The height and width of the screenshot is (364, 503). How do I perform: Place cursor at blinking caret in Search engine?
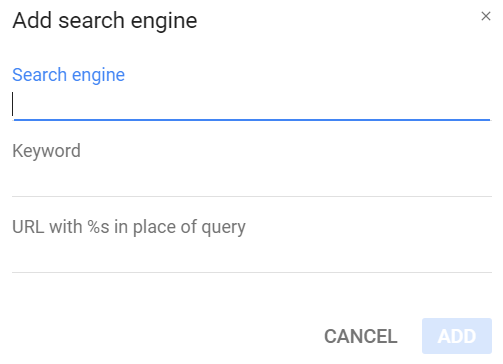(x=13, y=104)
